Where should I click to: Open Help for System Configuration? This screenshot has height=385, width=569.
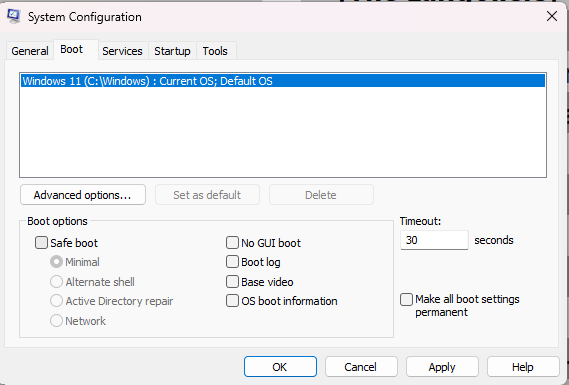click(523, 367)
